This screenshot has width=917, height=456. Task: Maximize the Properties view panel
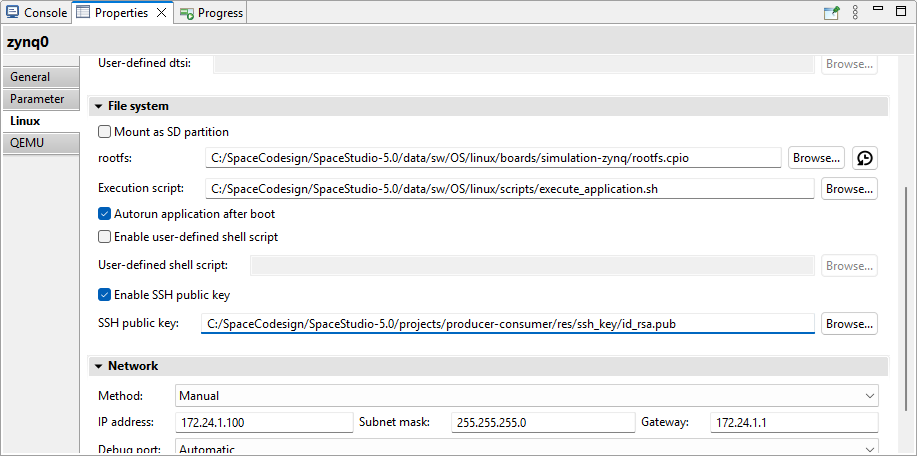pos(900,10)
